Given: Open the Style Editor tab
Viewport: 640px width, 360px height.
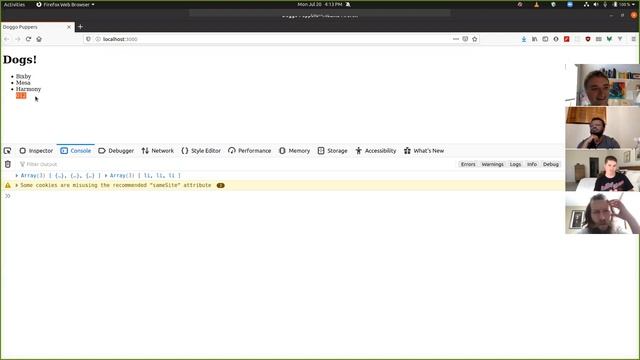Looking at the screenshot, I should [201, 151].
